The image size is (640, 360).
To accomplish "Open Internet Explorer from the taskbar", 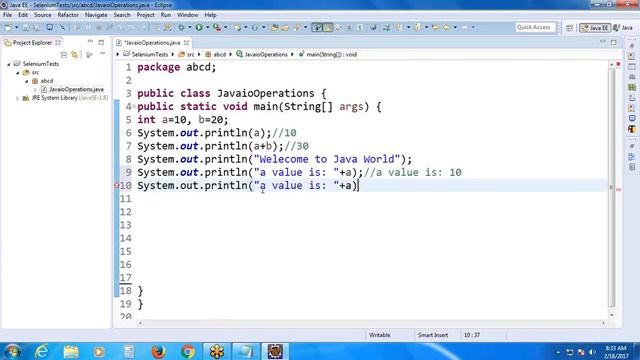I will [x=42, y=351].
